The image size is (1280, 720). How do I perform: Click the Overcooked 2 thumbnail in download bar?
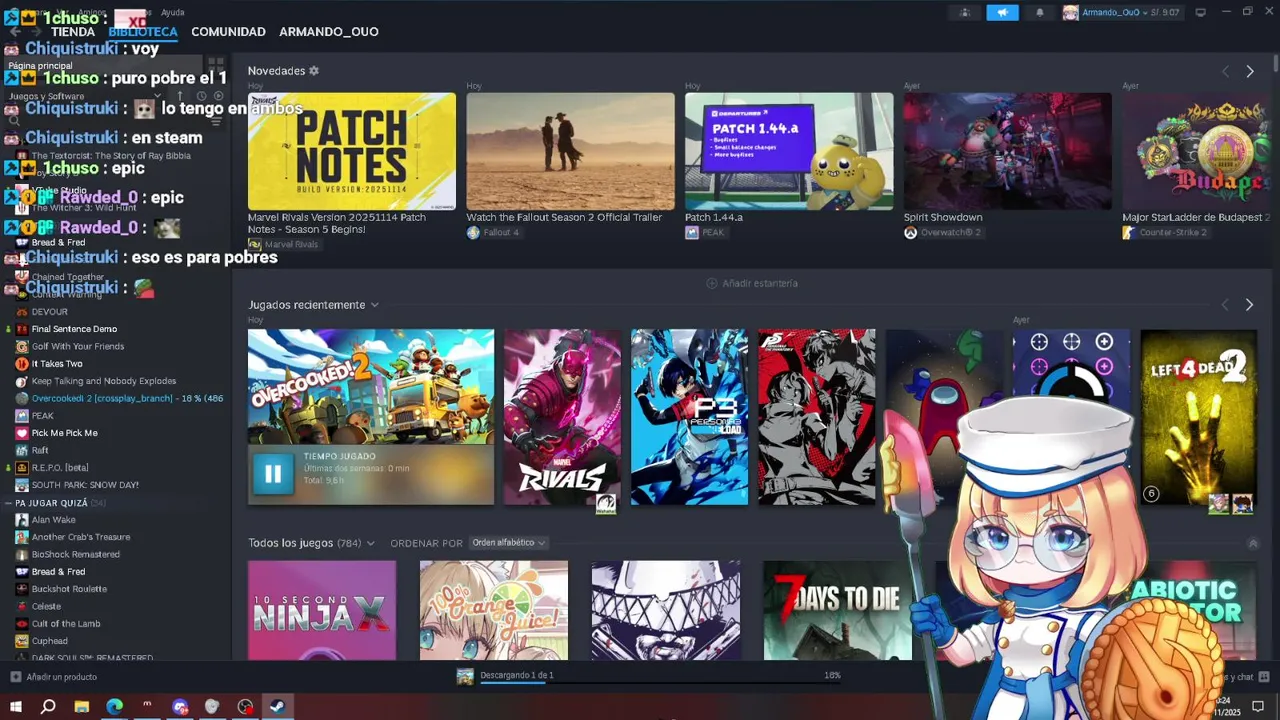pos(465,677)
